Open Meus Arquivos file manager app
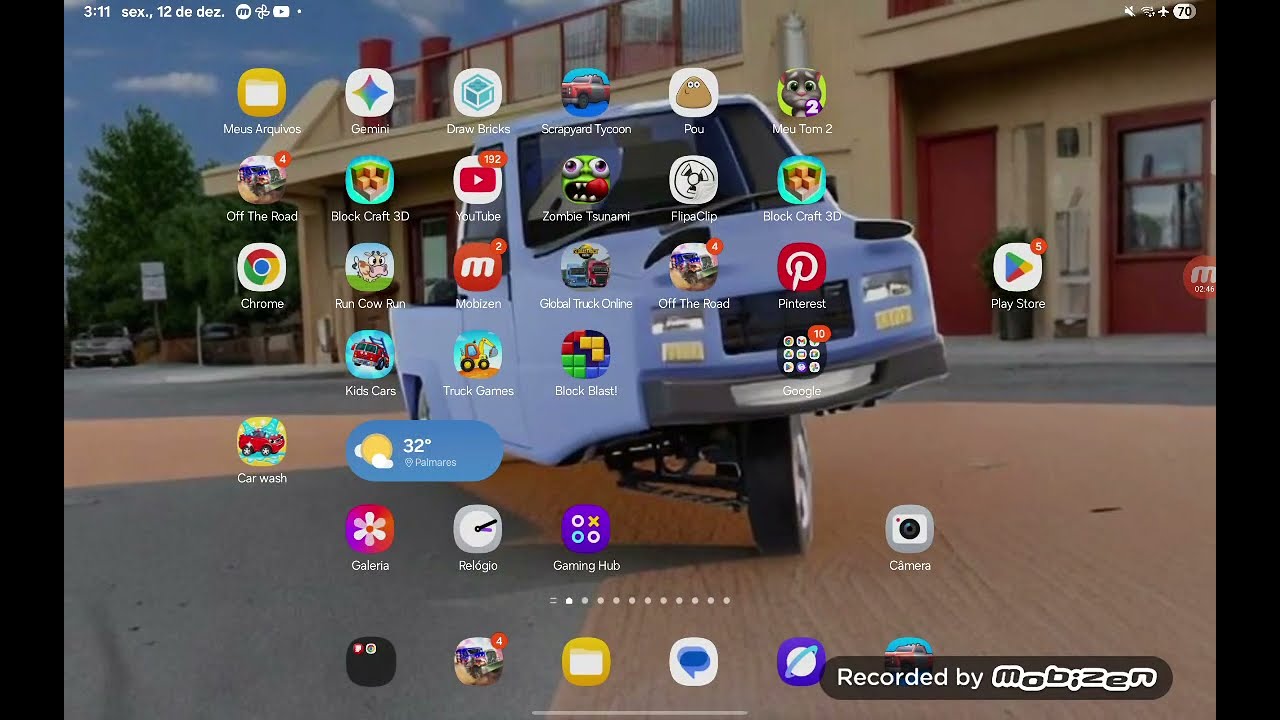The image size is (1280, 720). pyautogui.click(x=262, y=93)
